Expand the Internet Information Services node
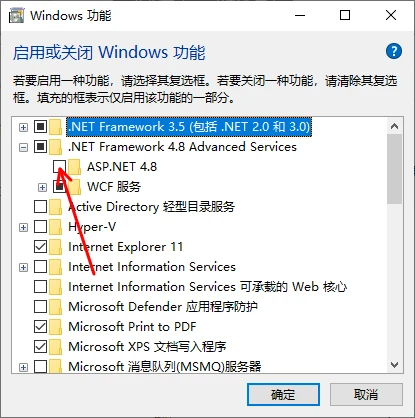415x418 pixels. pos(23,267)
